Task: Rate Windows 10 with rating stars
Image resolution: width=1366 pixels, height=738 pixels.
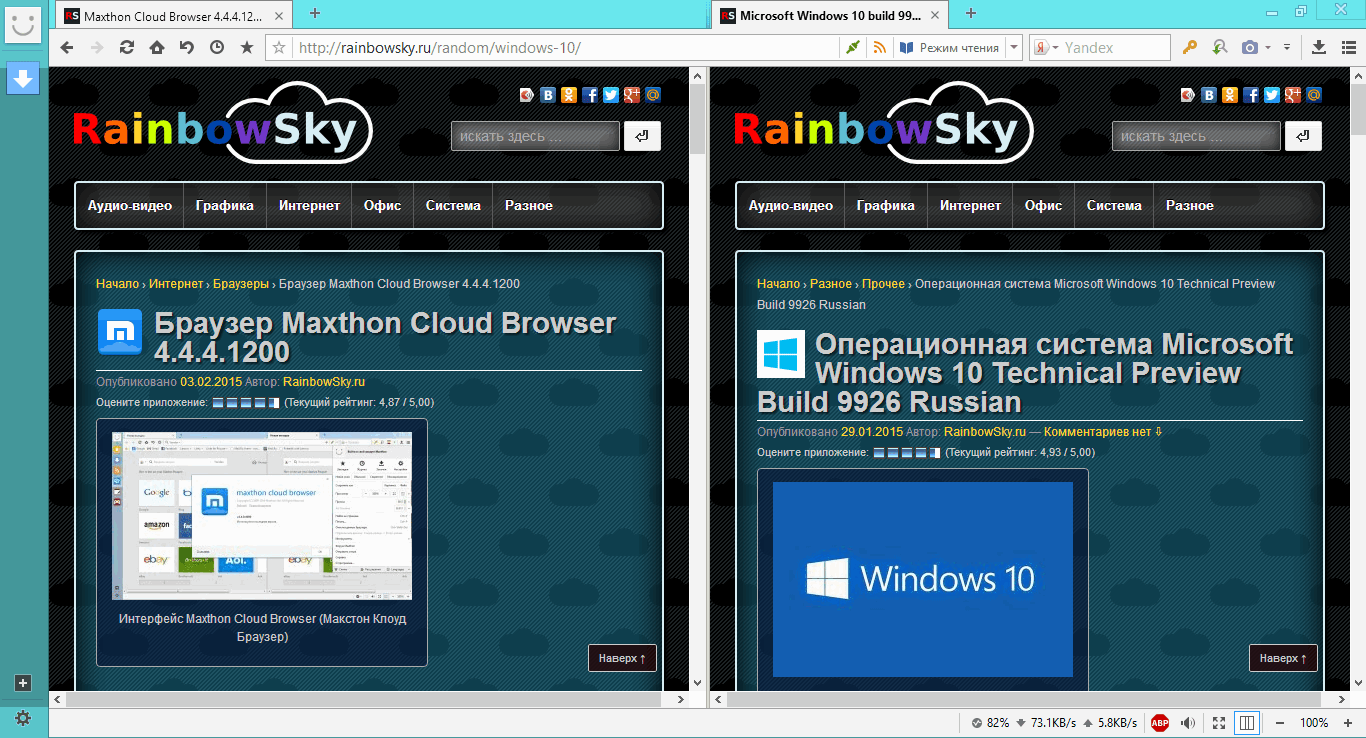Action: [x=907, y=452]
